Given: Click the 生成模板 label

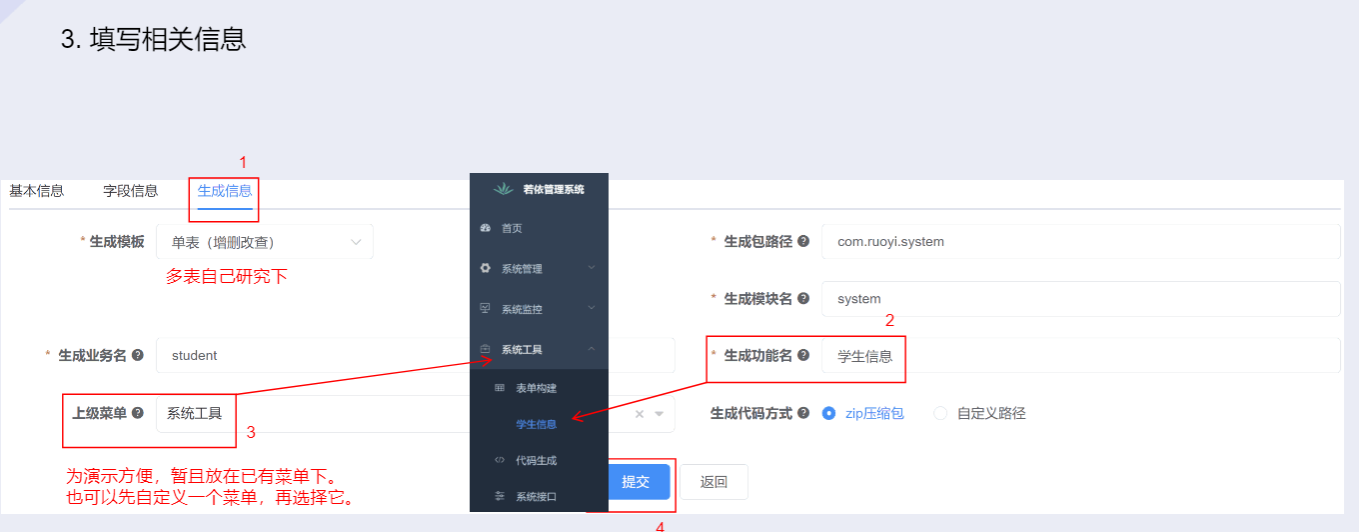Looking at the screenshot, I should tap(117, 242).
